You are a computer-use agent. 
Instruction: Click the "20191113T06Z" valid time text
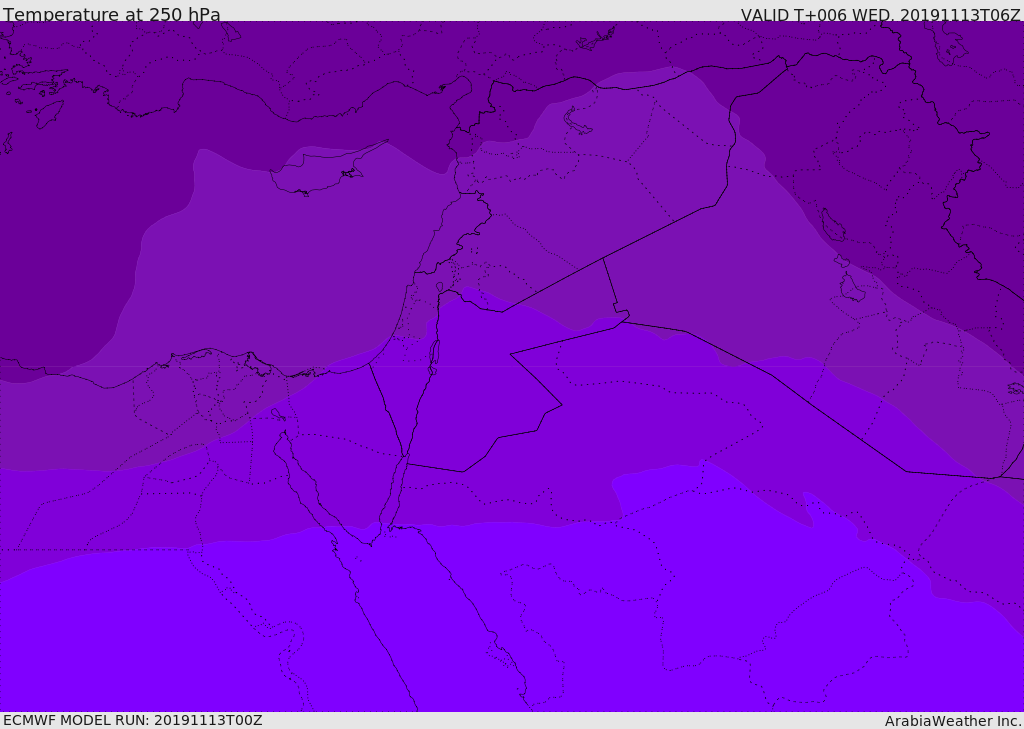point(960,15)
